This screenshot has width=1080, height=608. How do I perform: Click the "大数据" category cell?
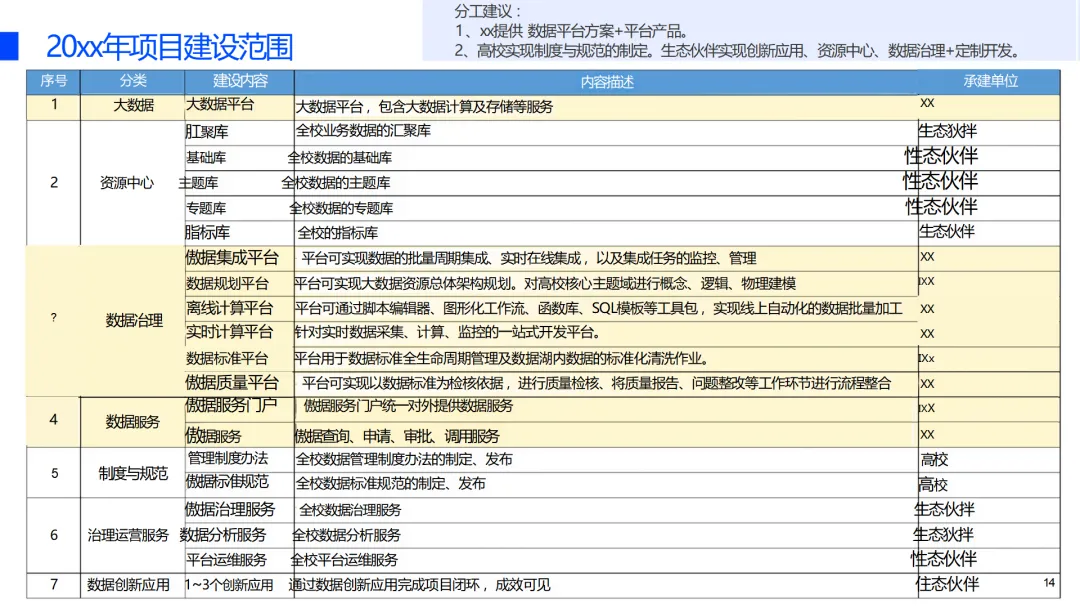134,105
